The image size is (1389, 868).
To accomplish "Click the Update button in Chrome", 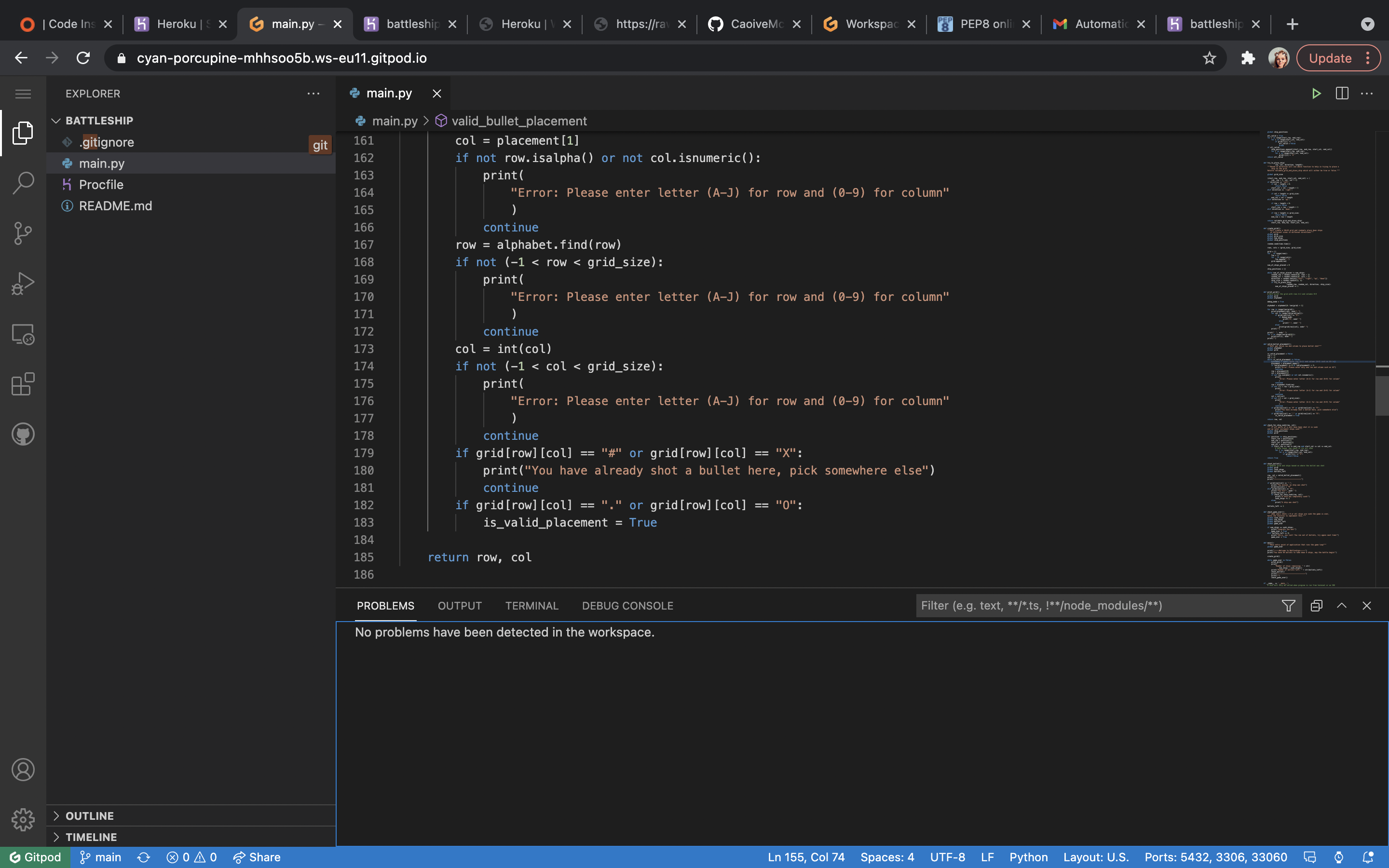I will pos(1329,58).
